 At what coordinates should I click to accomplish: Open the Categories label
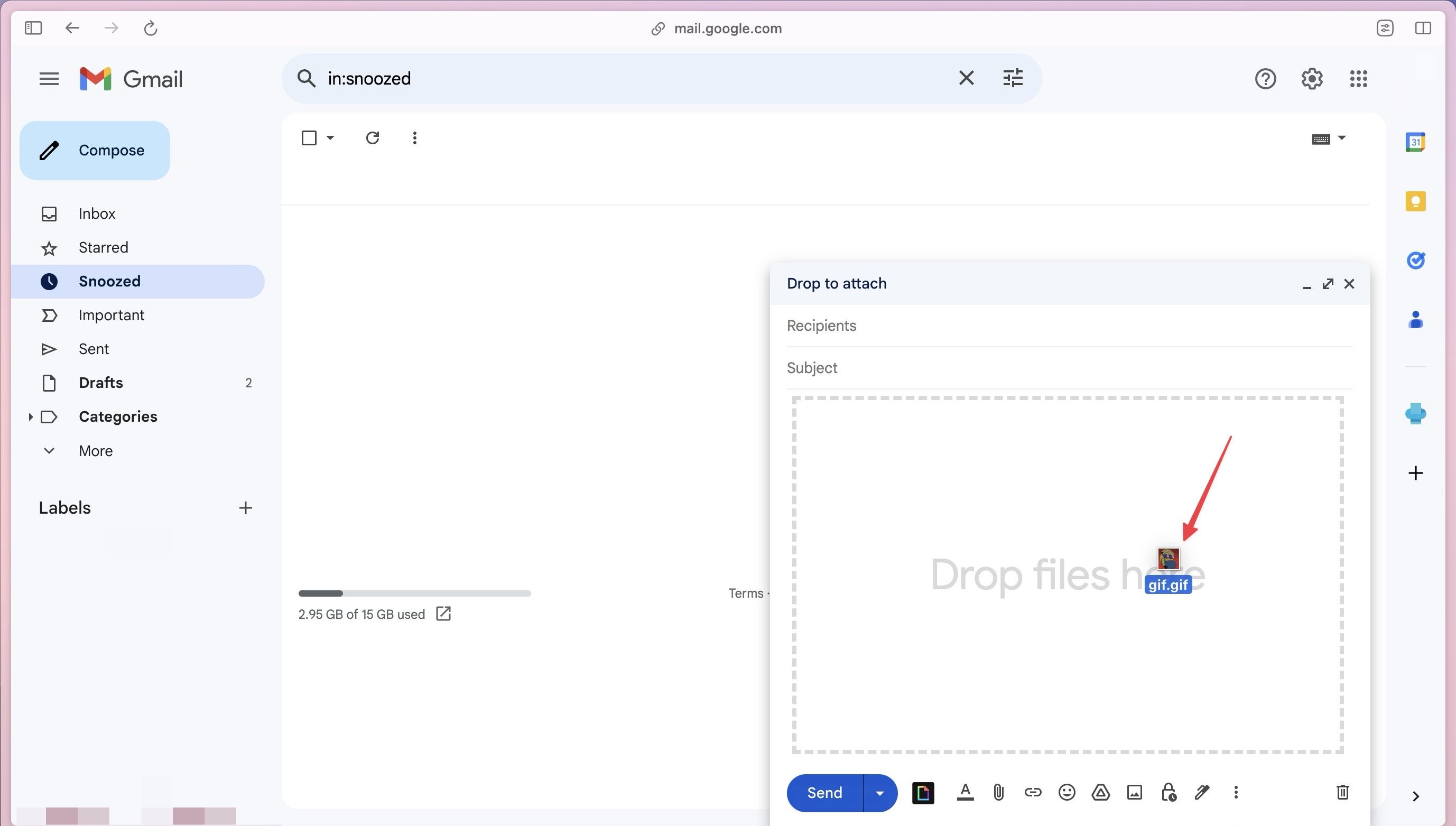coord(118,417)
